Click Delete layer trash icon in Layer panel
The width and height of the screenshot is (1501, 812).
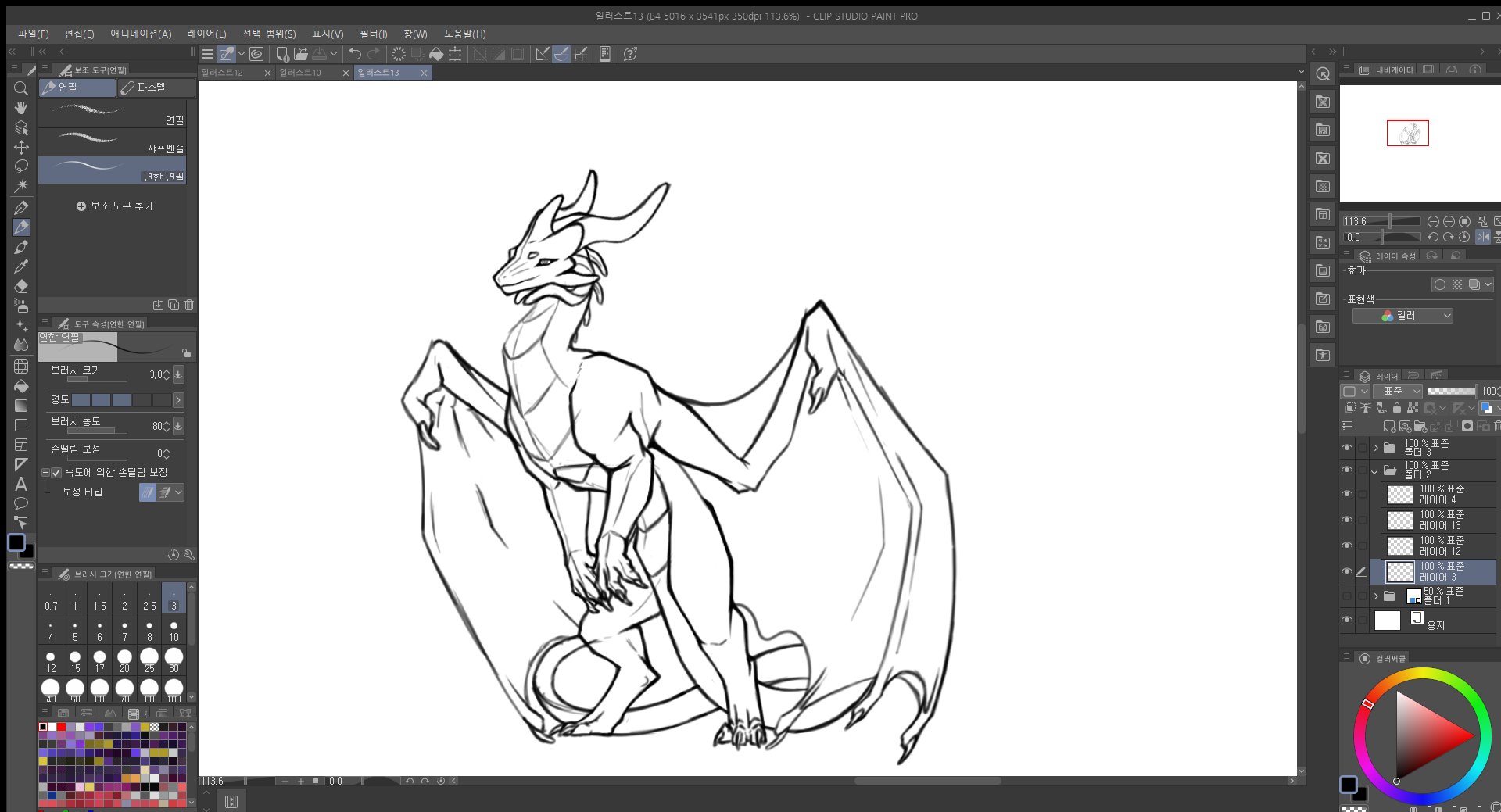point(1496,427)
